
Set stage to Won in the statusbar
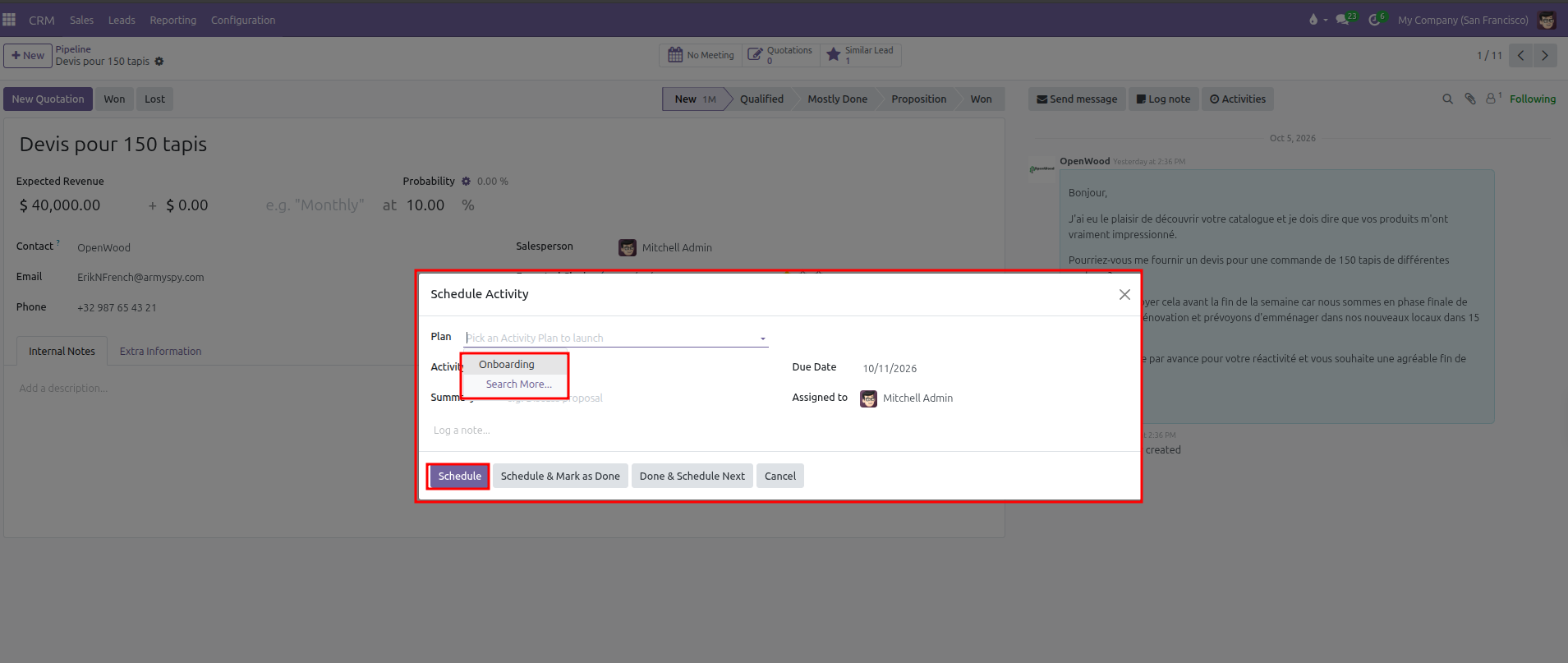pos(981,99)
